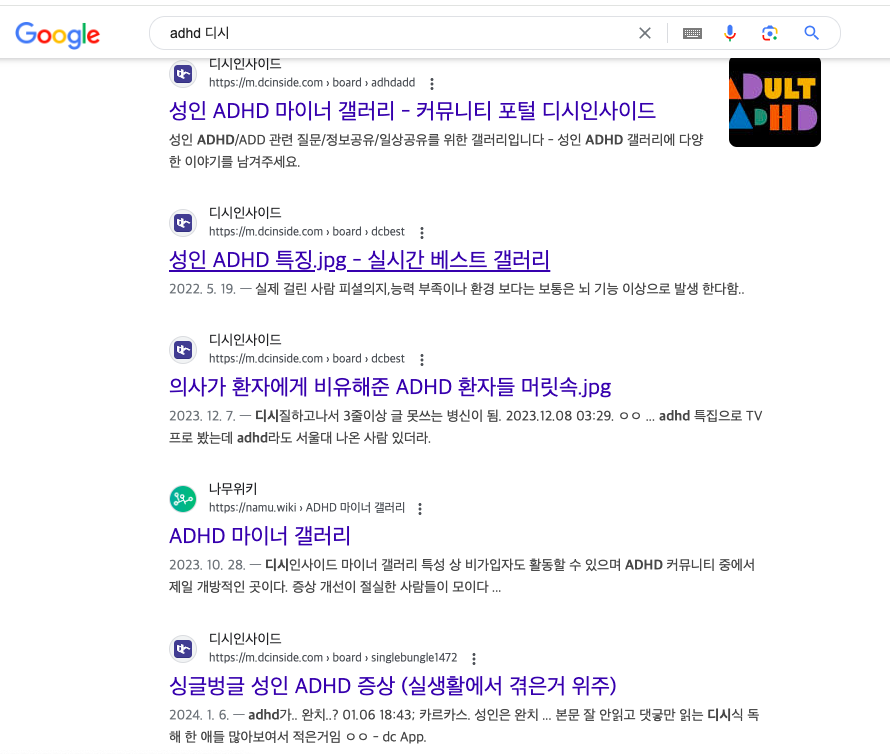Clear the search query with the X icon
Screen dimensions: 890x754
[645, 33]
